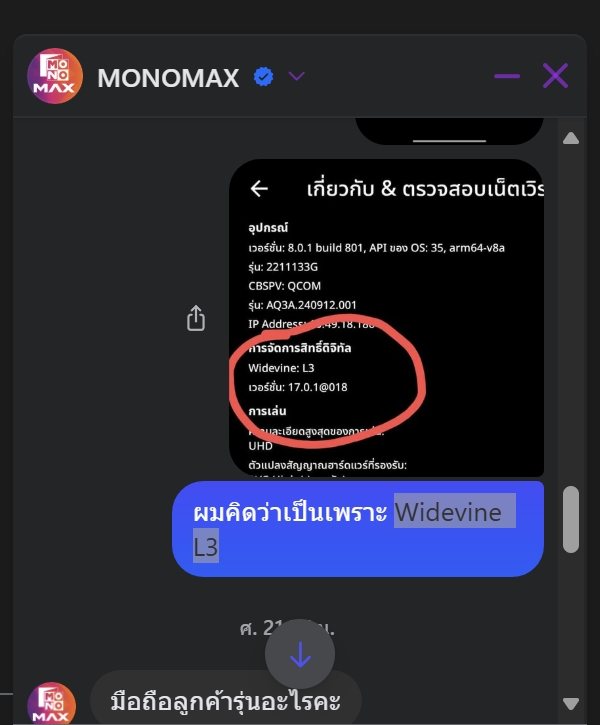Click the partially visible image above the screenshot

coord(449,131)
